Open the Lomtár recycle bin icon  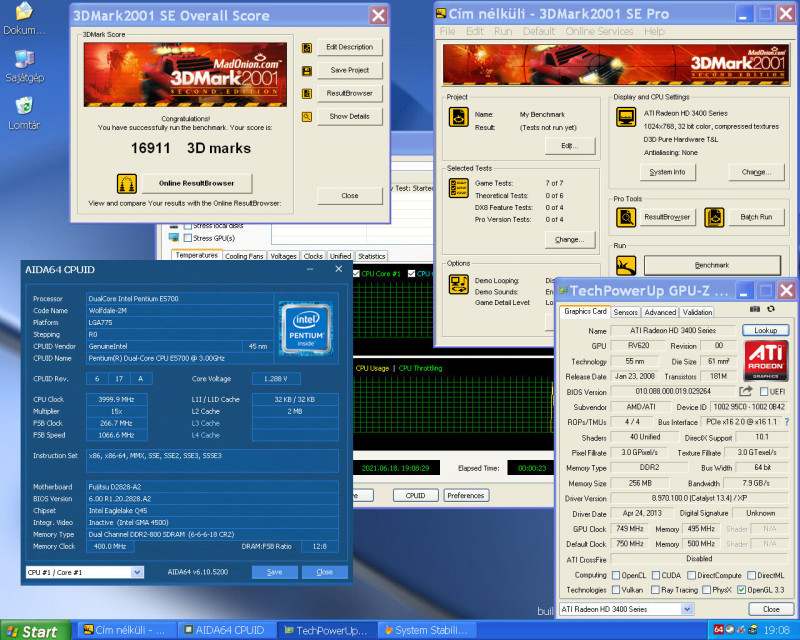(x=24, y=113)
